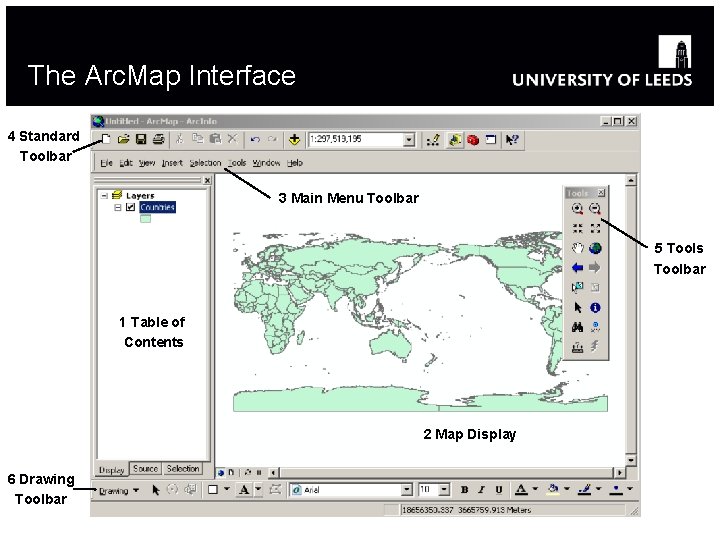720x540 pixels.
Task: Toggle Bold text formatting
Action: coord(464,490)
